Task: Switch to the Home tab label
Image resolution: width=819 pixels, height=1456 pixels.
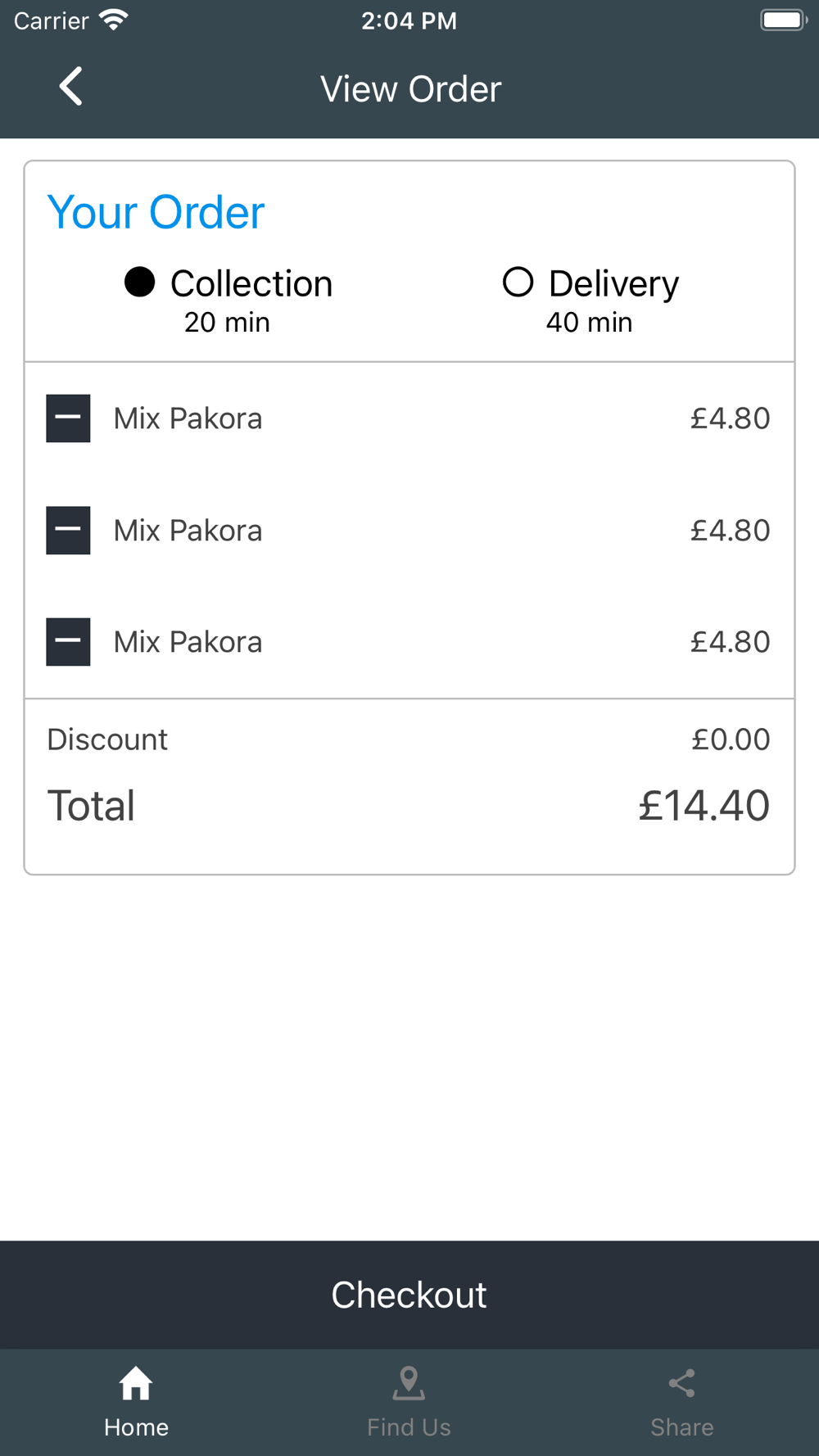Action: 136,1427
